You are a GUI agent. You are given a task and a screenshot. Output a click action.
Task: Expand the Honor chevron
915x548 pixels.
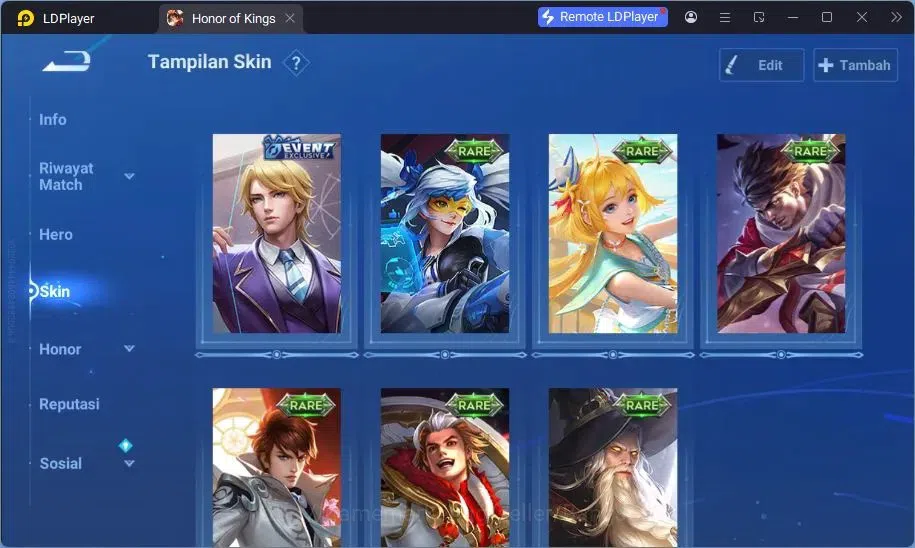(130, 348)
